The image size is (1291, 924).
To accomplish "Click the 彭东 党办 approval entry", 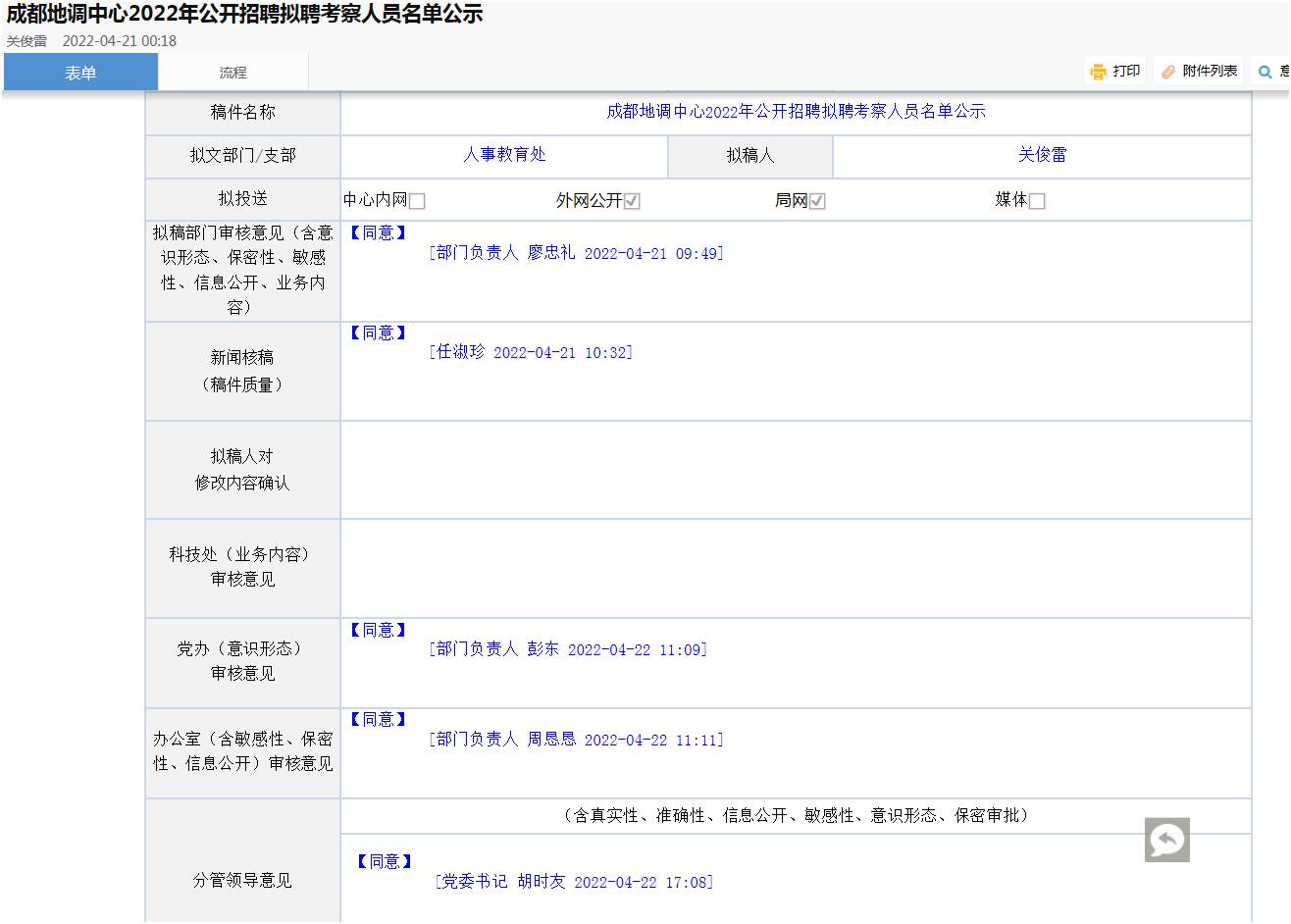I will pos(568,649).
